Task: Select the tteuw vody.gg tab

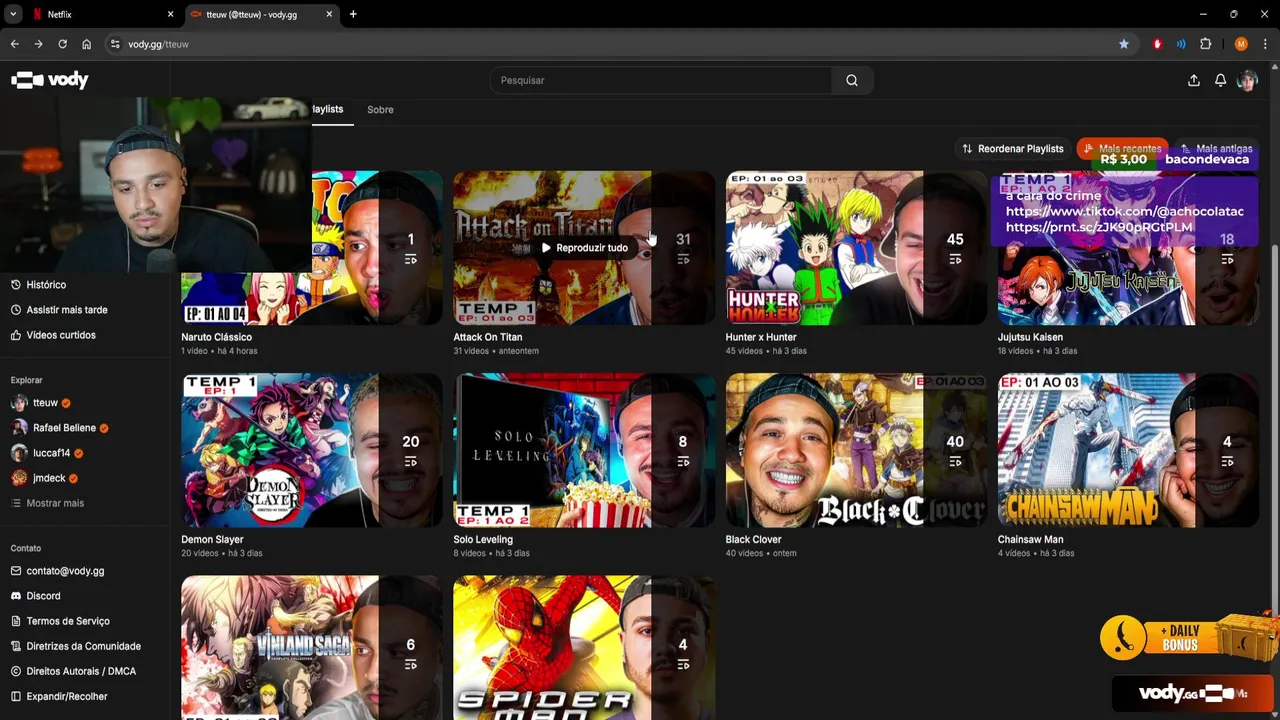Action: [x=260, y=14]
